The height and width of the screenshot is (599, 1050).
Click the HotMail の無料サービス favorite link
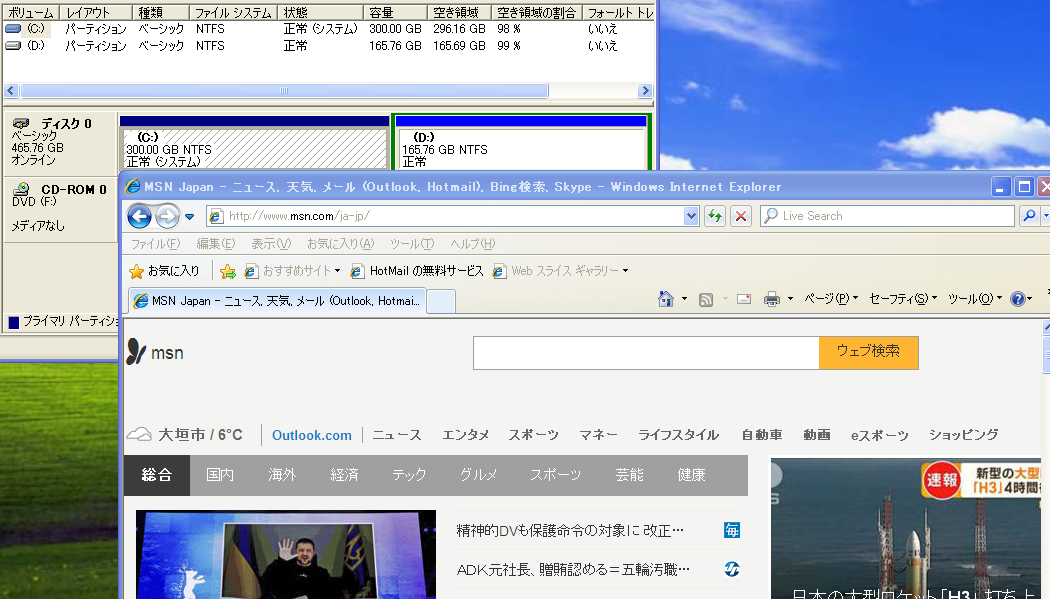point(417,270)
